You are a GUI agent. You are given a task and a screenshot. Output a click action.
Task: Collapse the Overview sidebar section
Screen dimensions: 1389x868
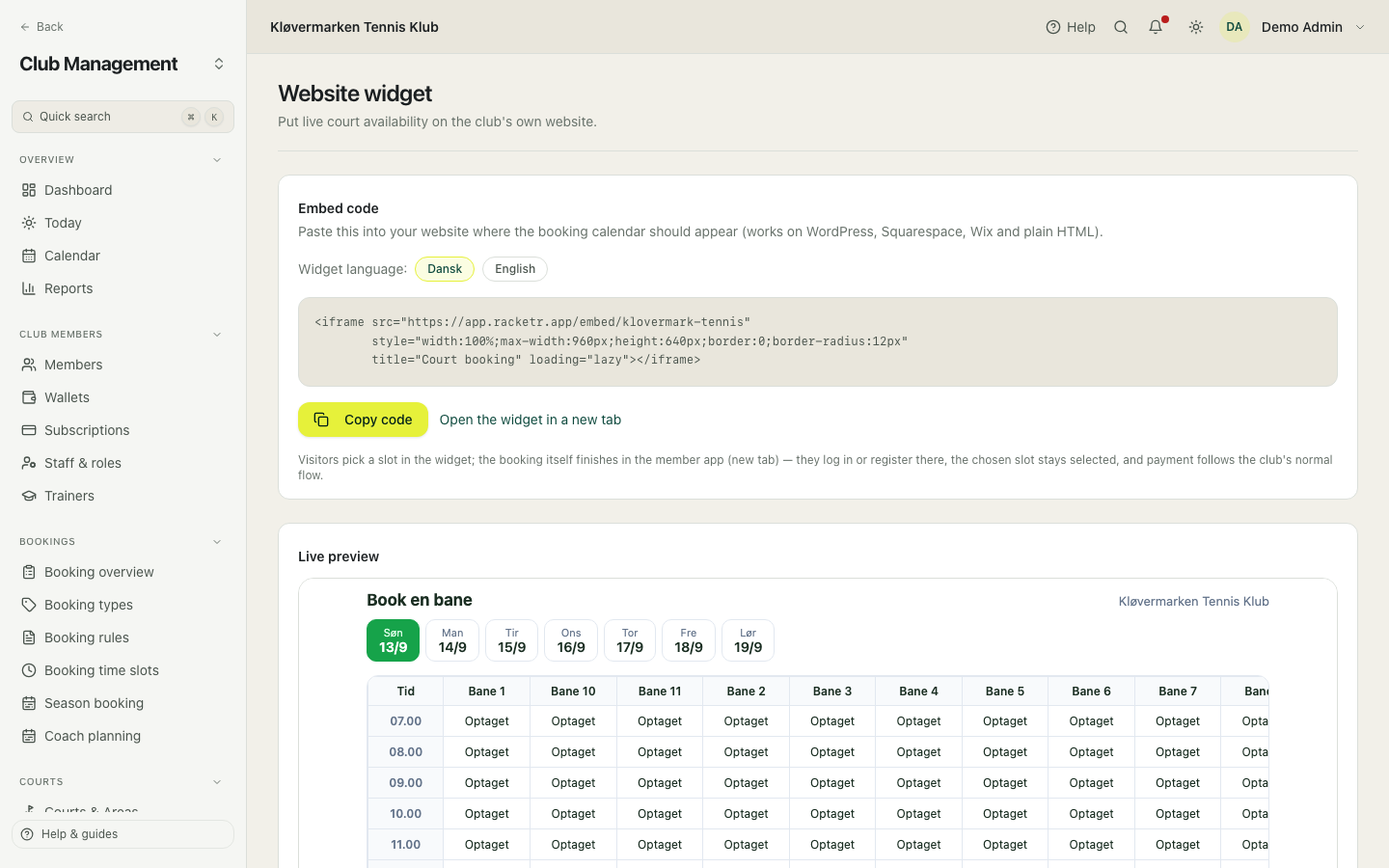(217, 160)
